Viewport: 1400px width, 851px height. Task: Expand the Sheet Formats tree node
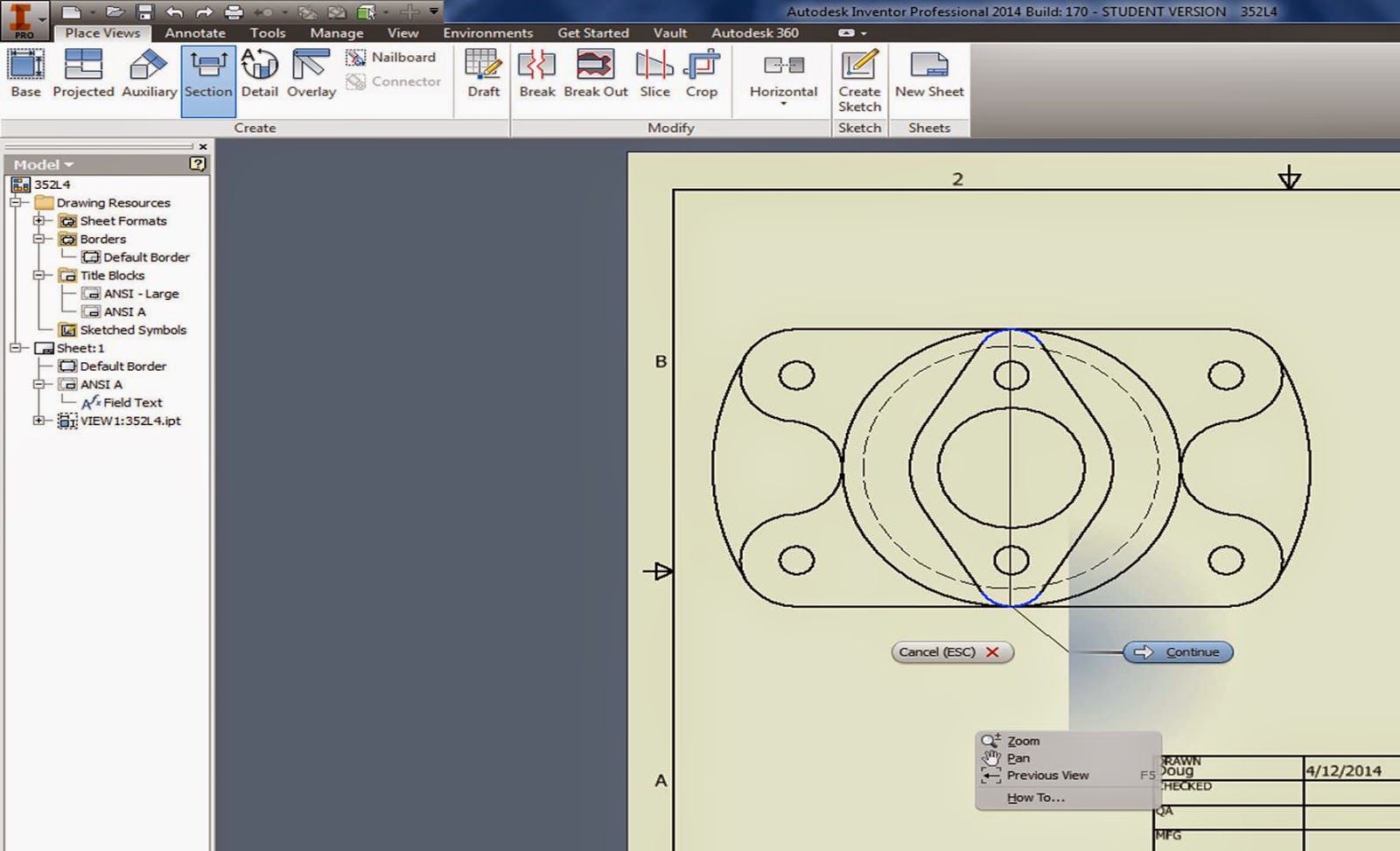(x=37, y=220)
